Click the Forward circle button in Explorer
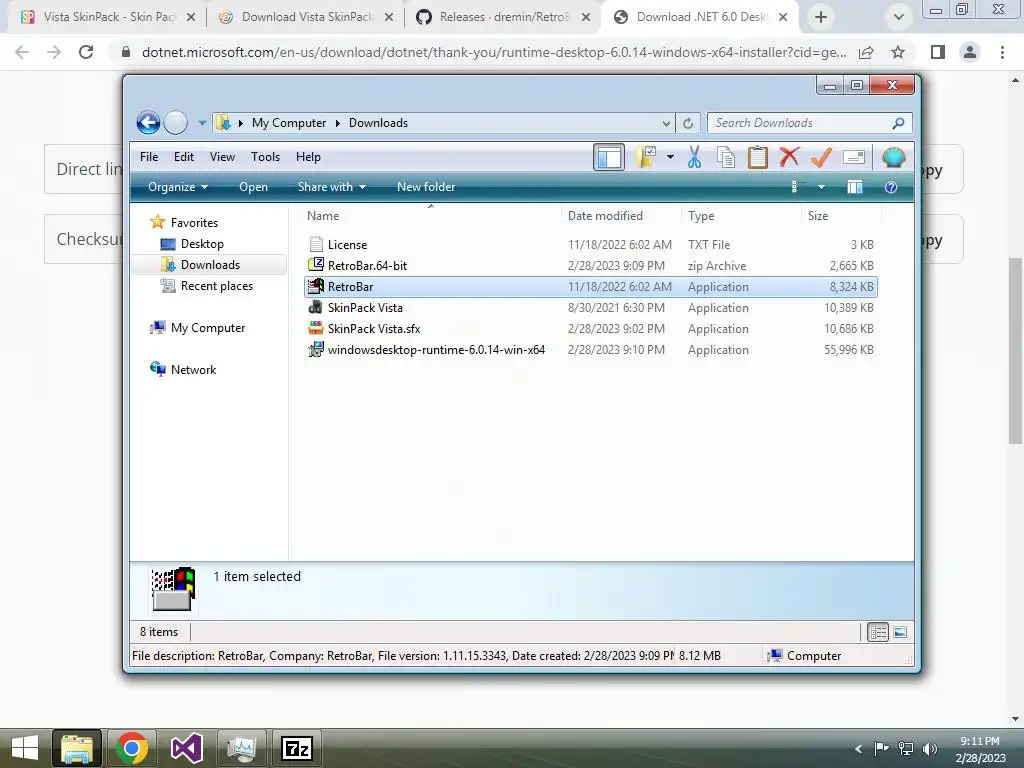Viewport: 1024px width, 768px height. [x=176, y=123]
